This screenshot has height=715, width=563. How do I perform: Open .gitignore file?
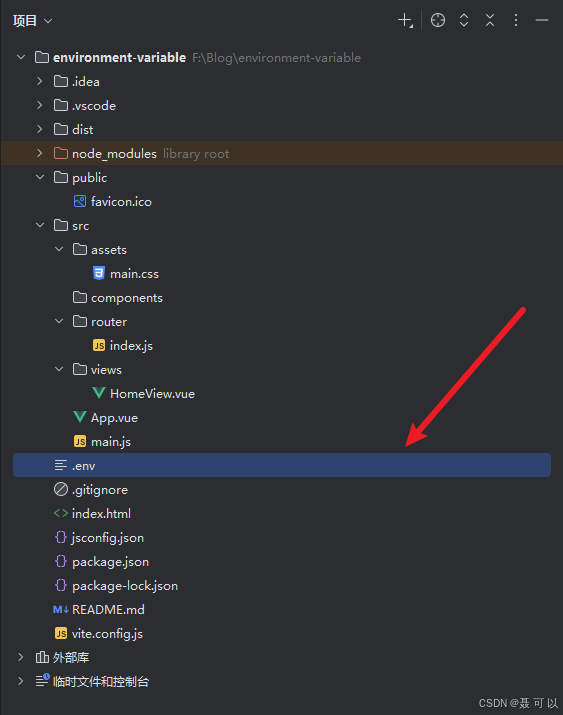100,490
